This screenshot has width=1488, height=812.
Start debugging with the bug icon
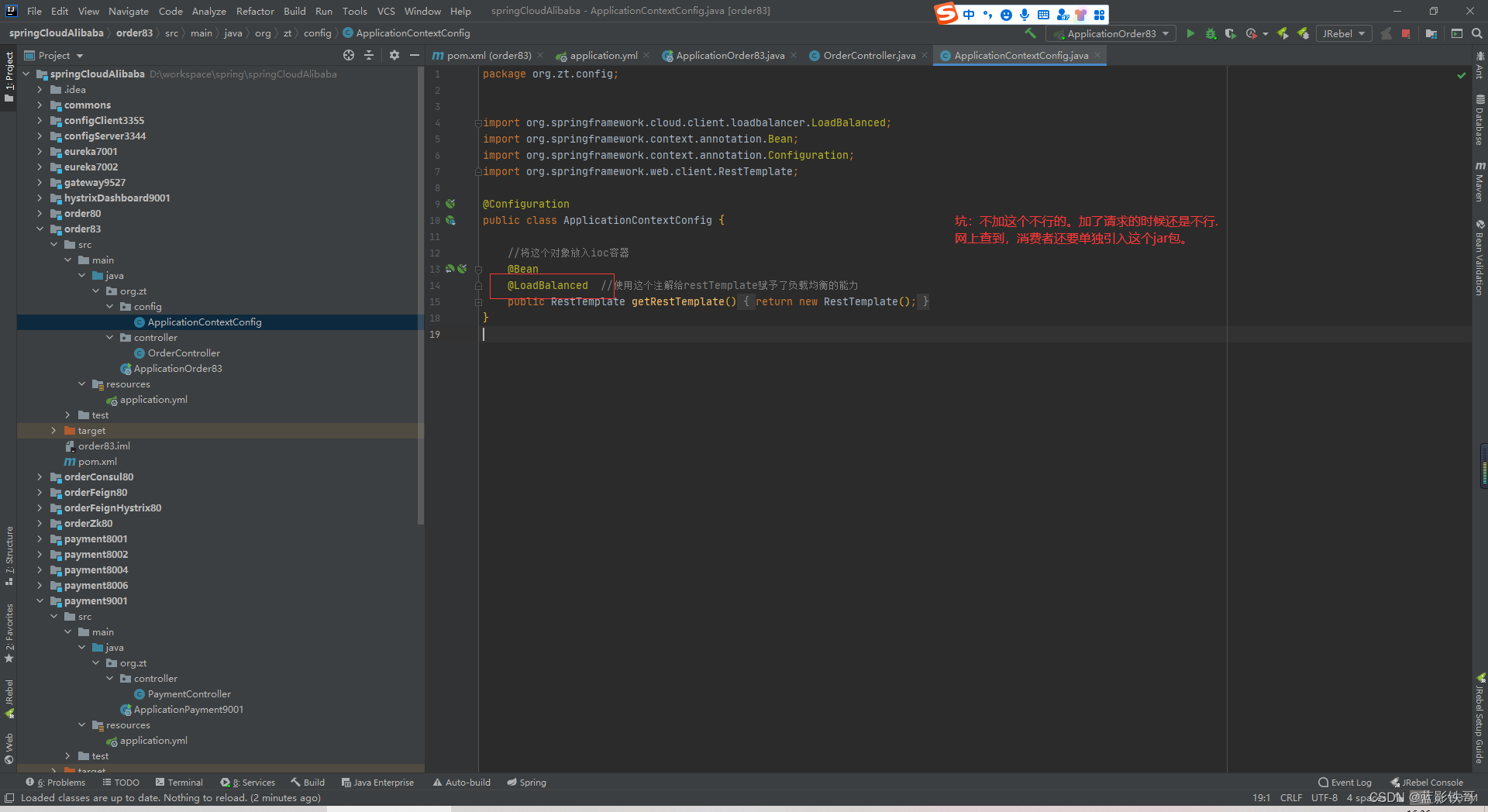pyautogui.click(x=1211, y=33)
